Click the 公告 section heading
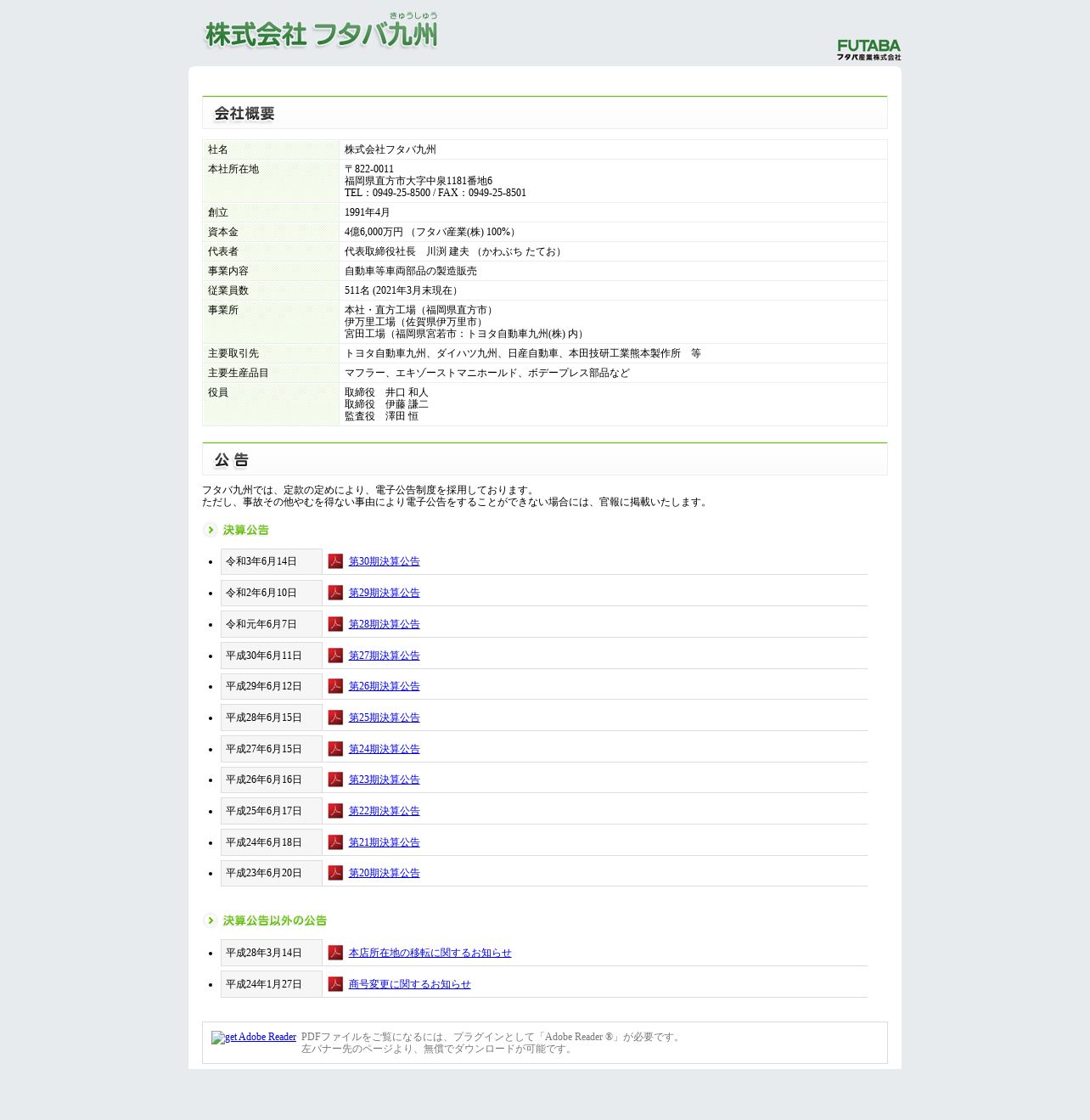 point(232,460)
